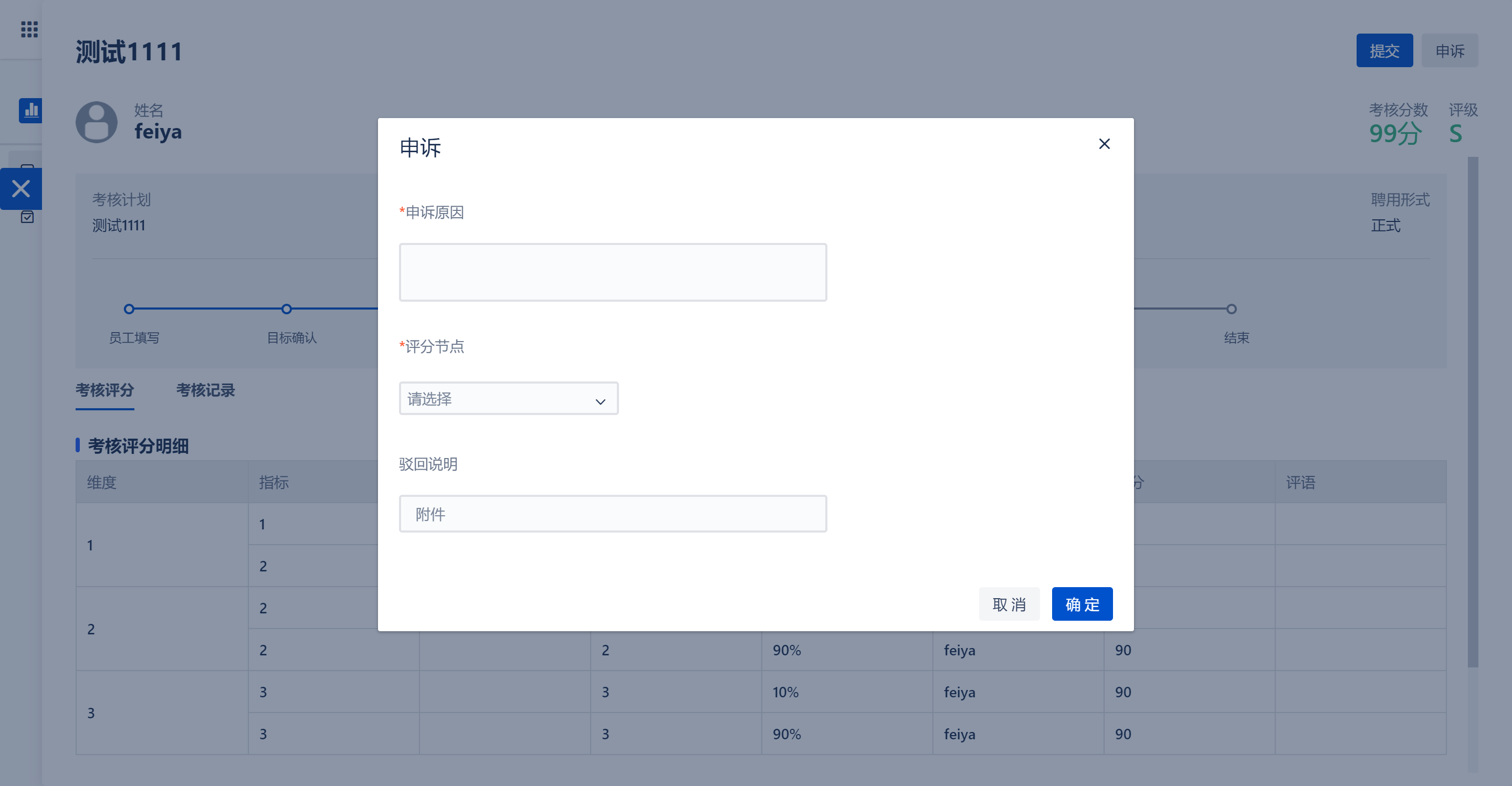The image size is (1512, 786).
Task: Click the 测试1111 page title
Action: (x=129, y=51)
